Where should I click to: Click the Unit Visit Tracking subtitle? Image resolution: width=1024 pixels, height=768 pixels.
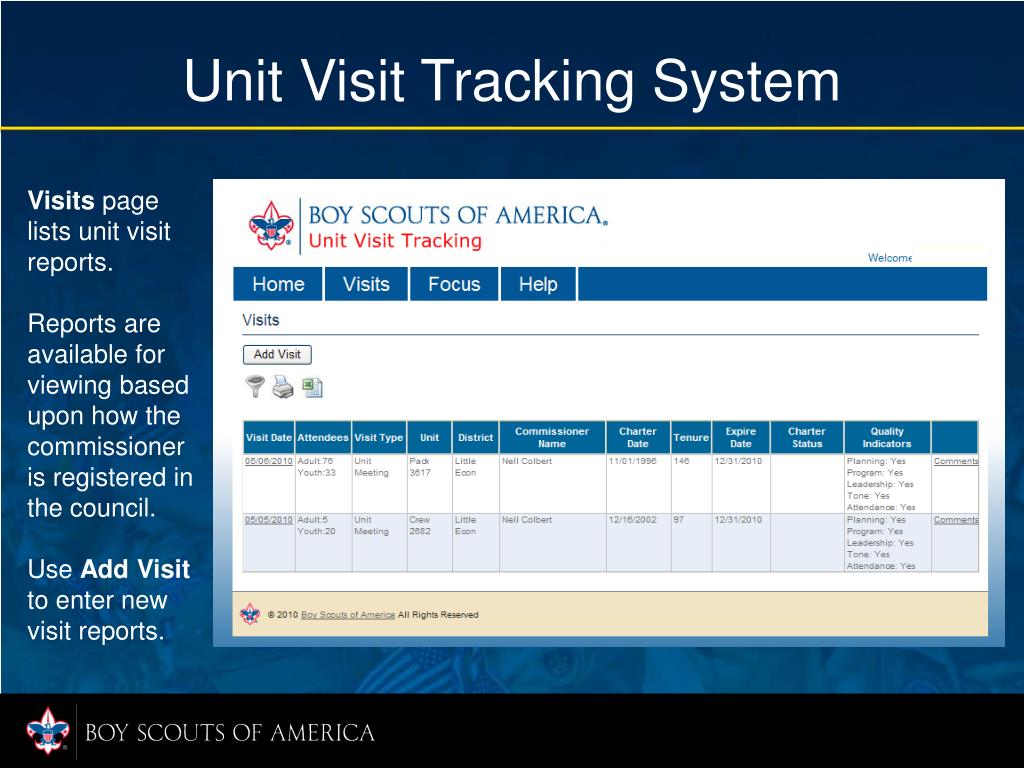click(x=395, y=241)
